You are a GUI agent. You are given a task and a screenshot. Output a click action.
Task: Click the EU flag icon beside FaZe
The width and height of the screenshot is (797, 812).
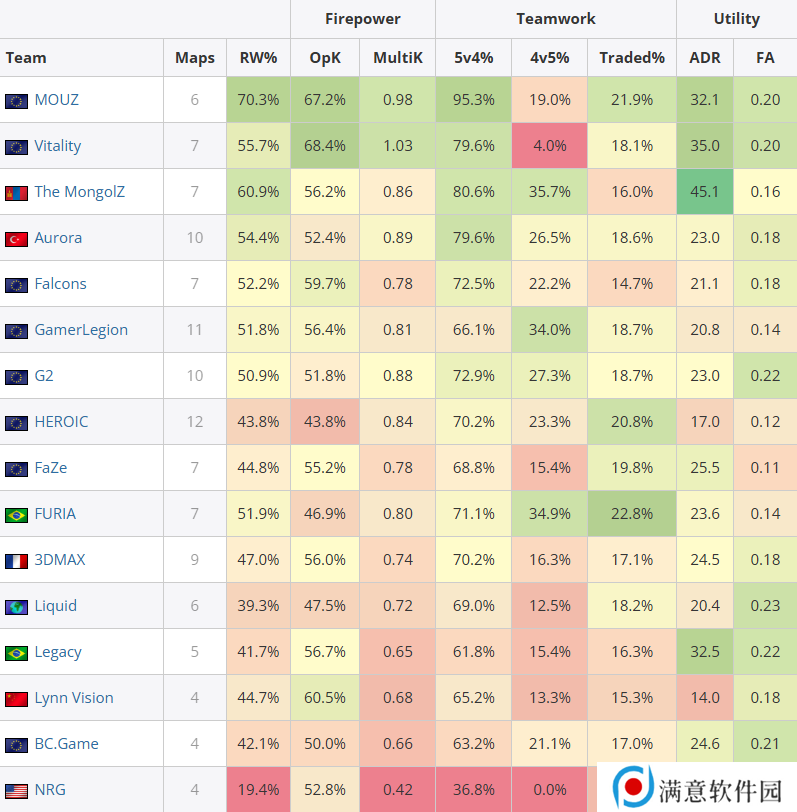[16, 470]
